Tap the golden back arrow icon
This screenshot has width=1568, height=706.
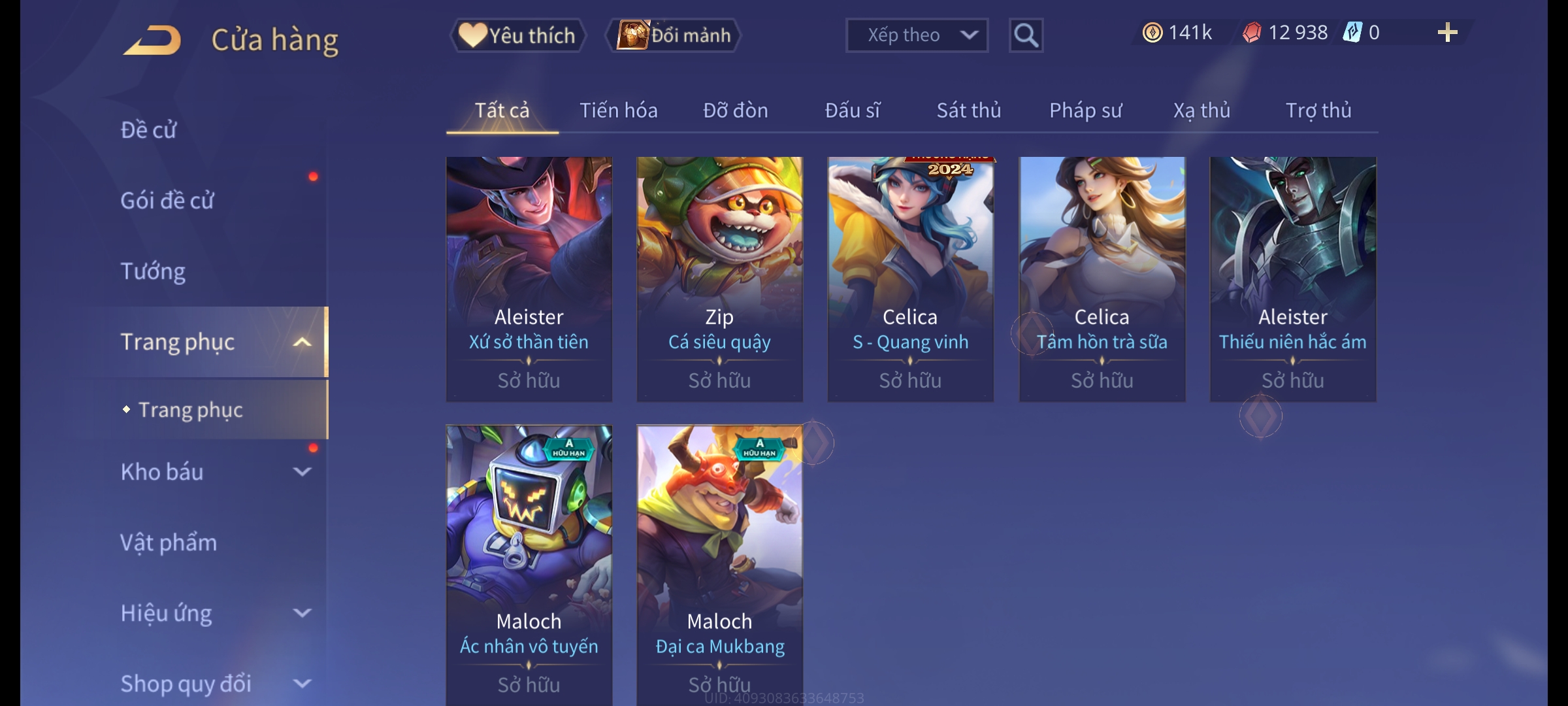tap(152, 40)
